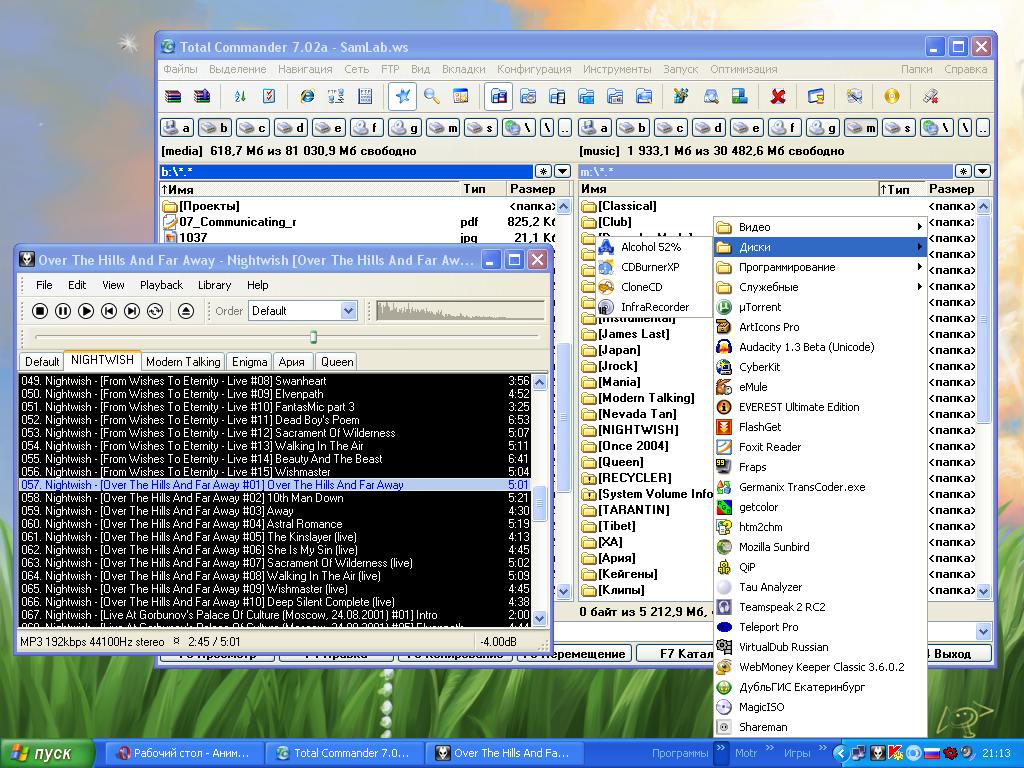The height and width of the screenshot is (768, 1024).
Task: Launch µTorrent from the programs menu
Action: 820,307
